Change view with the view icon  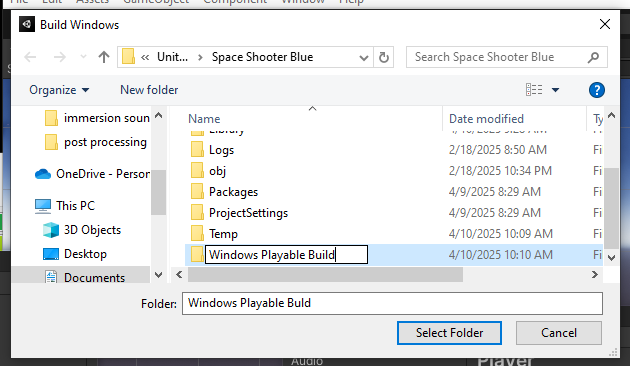point(534,90)
